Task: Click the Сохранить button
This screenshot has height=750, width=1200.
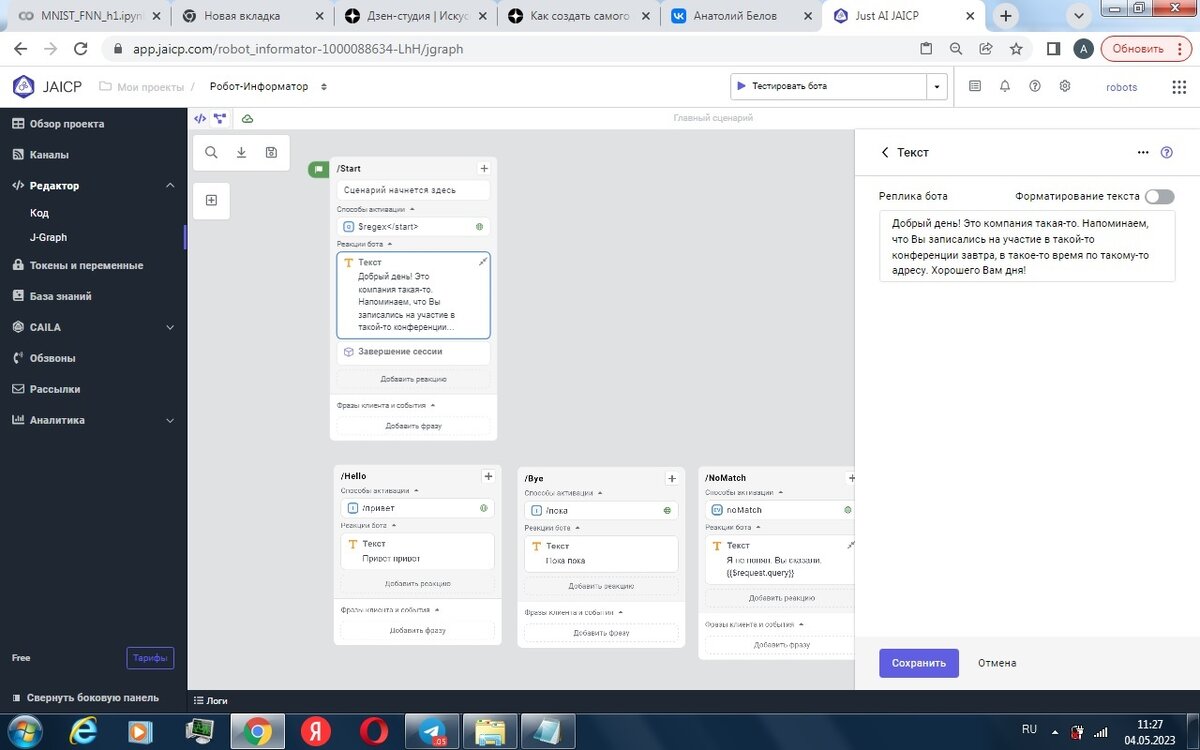Action: point(919,663)
